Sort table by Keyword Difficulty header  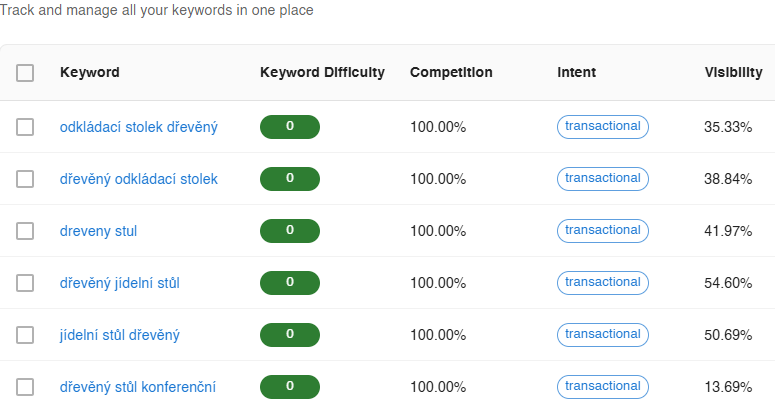[322, 73]
